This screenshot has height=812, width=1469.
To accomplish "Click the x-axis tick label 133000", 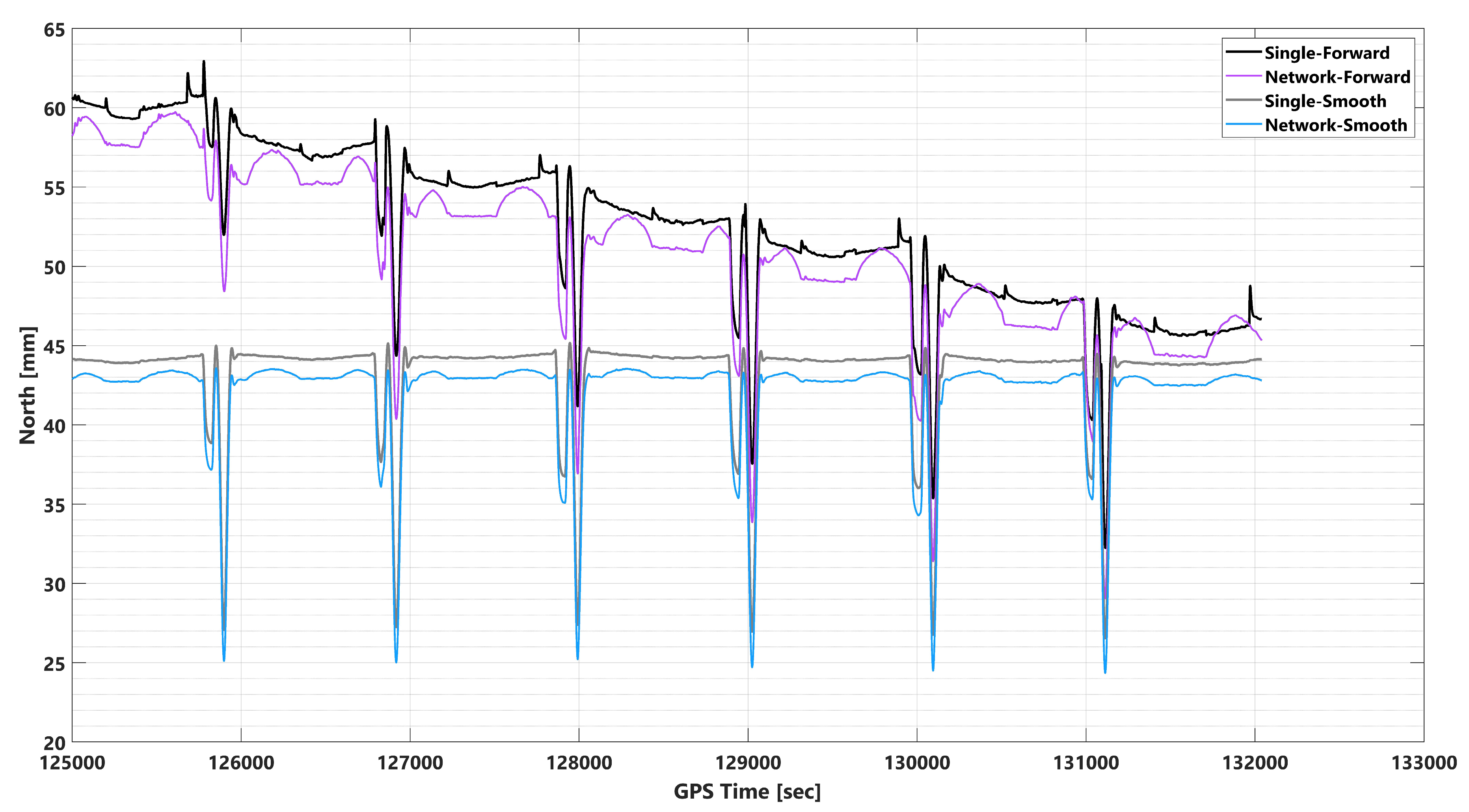I will pos(1424,762).
